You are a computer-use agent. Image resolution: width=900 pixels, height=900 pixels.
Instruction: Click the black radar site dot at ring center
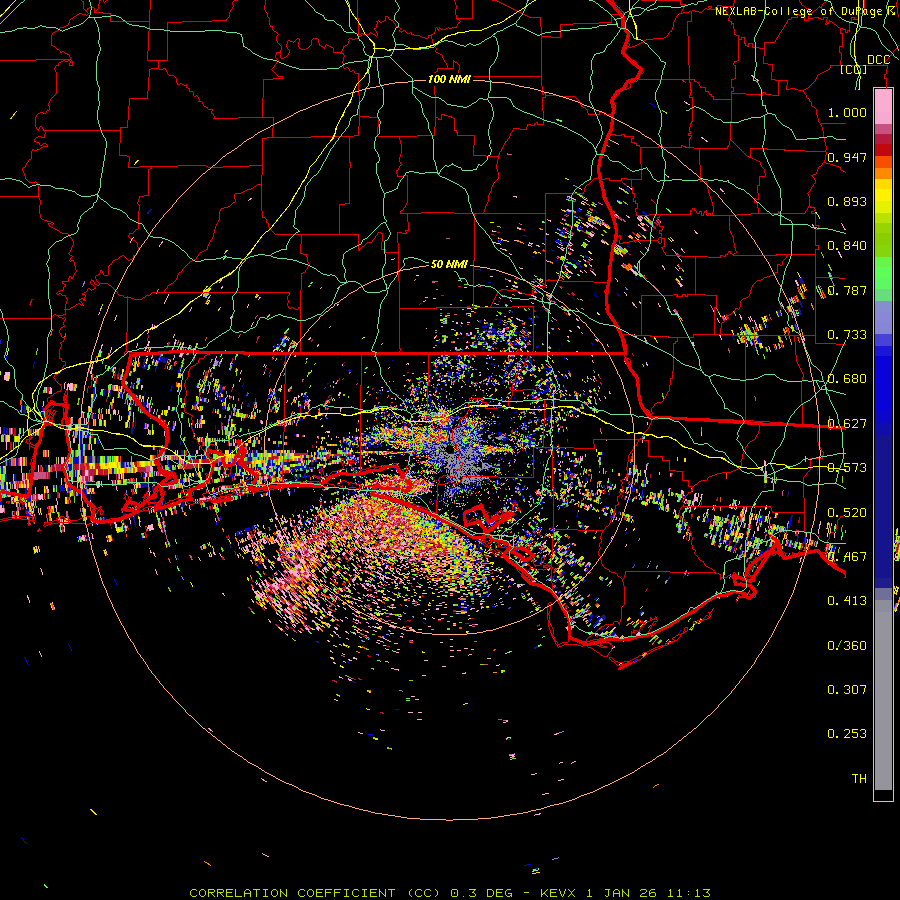(449, 449)
